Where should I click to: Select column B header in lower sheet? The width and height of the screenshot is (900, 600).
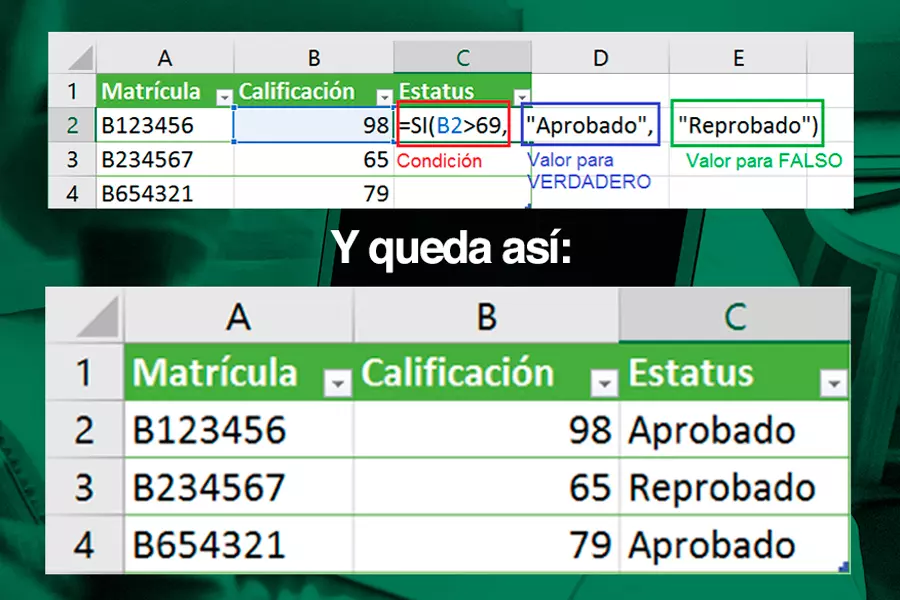[x=487, y=316]
